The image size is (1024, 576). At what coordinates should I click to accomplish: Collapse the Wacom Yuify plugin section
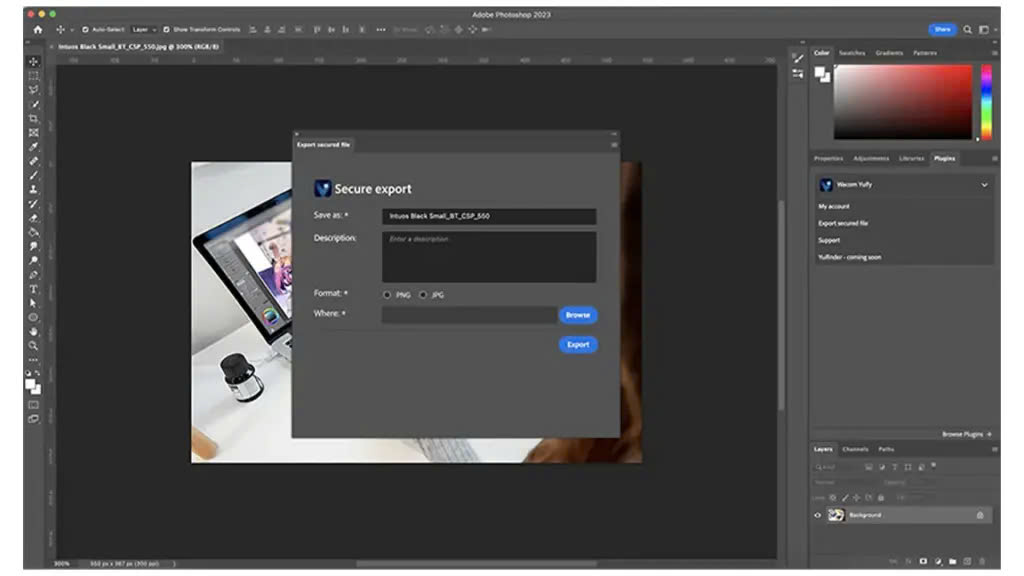pos(984,185)
